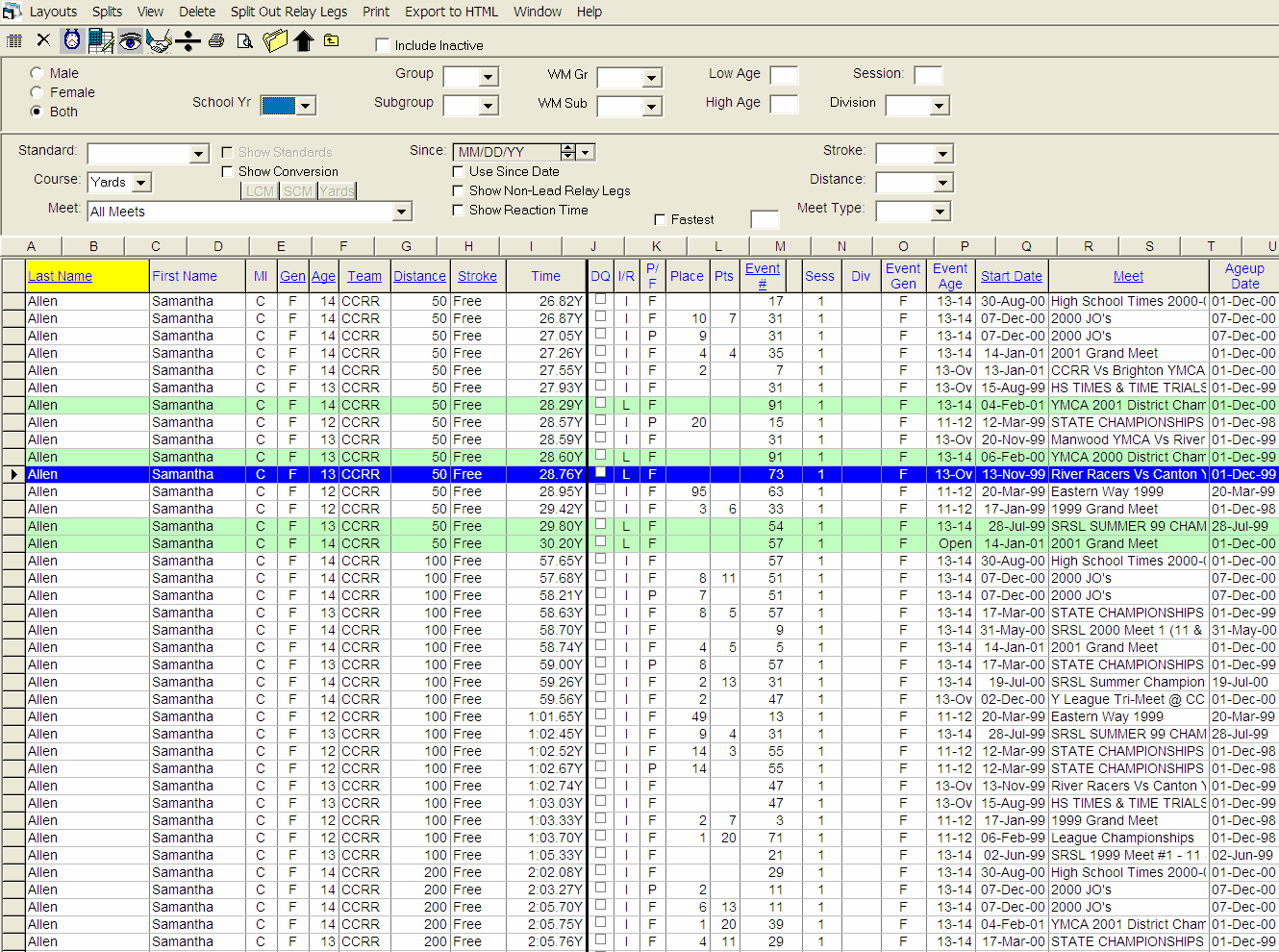Click the black X delete icon
The image size is (1279, 952).
coord(43,40)
